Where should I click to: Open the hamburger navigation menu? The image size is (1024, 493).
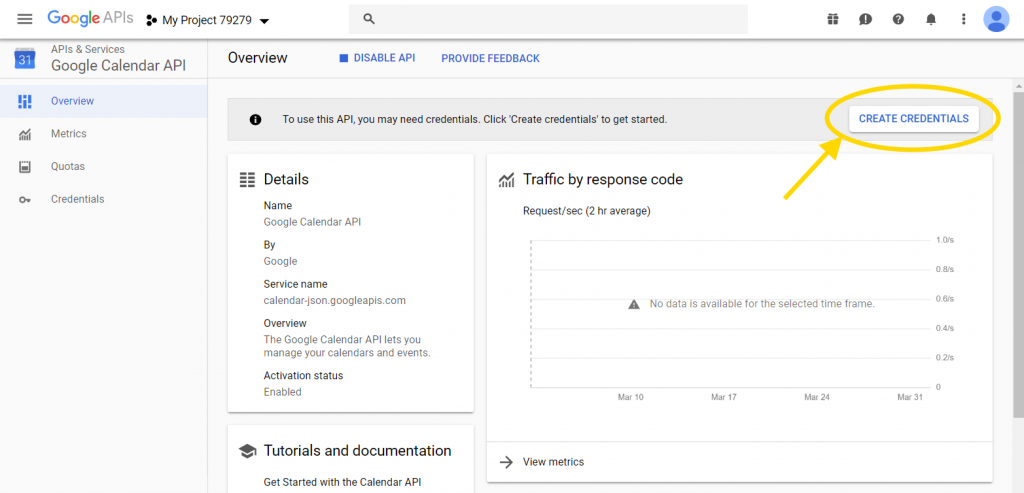point(25,19)
